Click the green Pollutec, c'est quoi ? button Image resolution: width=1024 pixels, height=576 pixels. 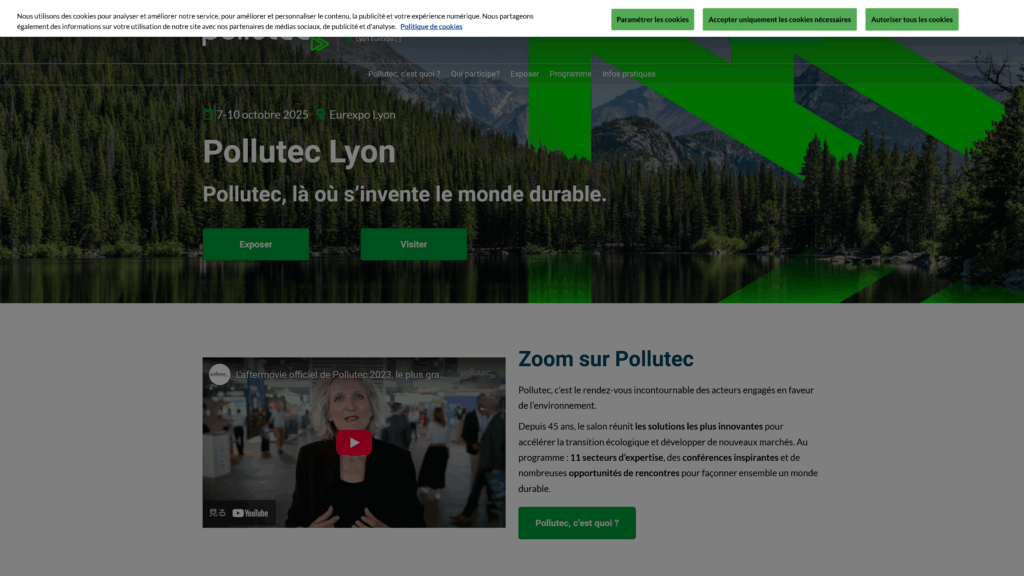click(x=577, y=523)
